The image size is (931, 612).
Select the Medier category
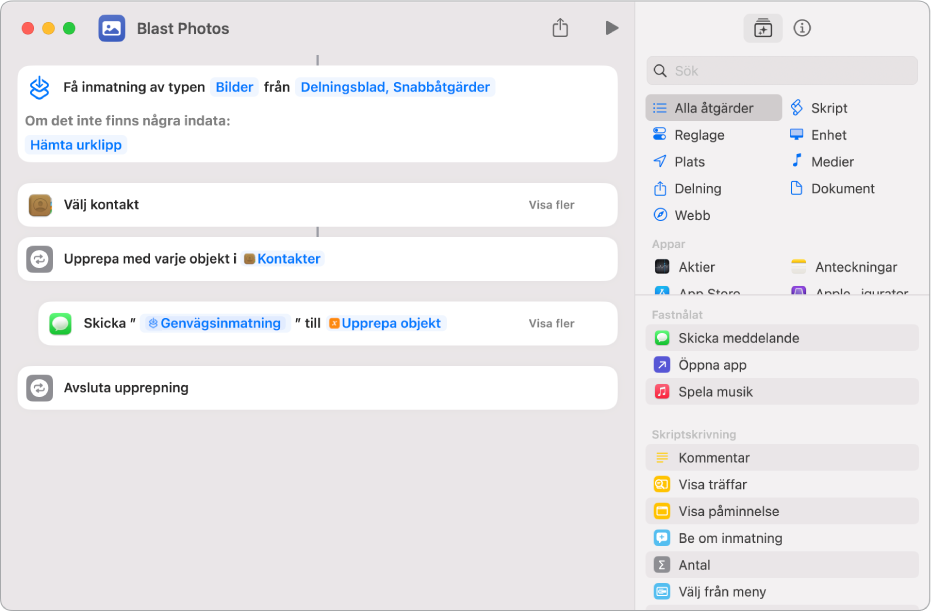pyautogui.click(x=822, y=161)
